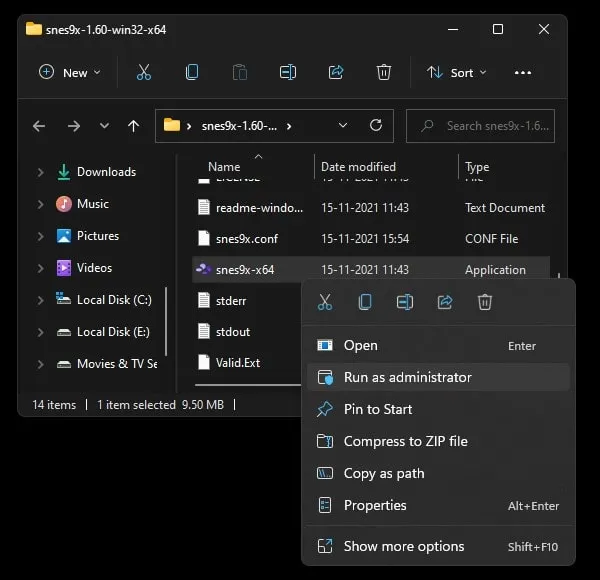This screenshot has height=580, width=600.
Task: Select the stdout file
Action: (233, 332)
